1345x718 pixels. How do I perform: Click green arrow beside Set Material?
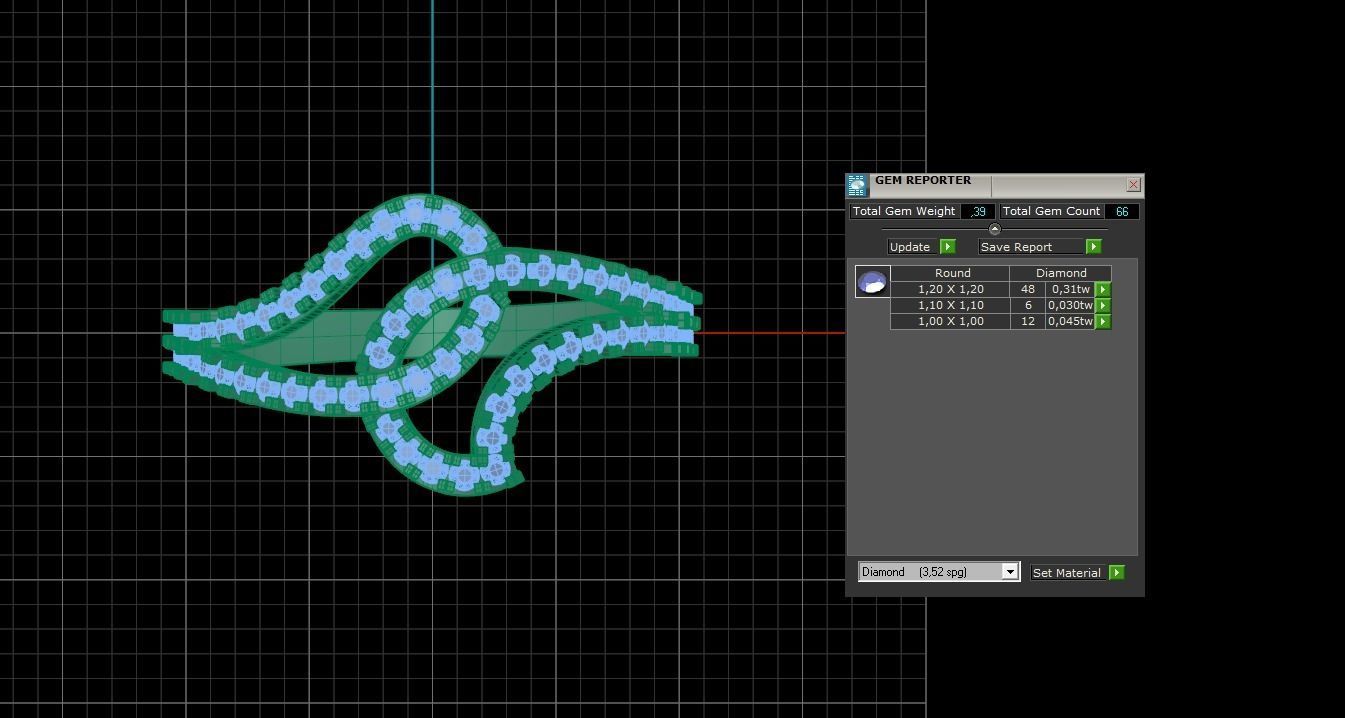point(1117,573)
